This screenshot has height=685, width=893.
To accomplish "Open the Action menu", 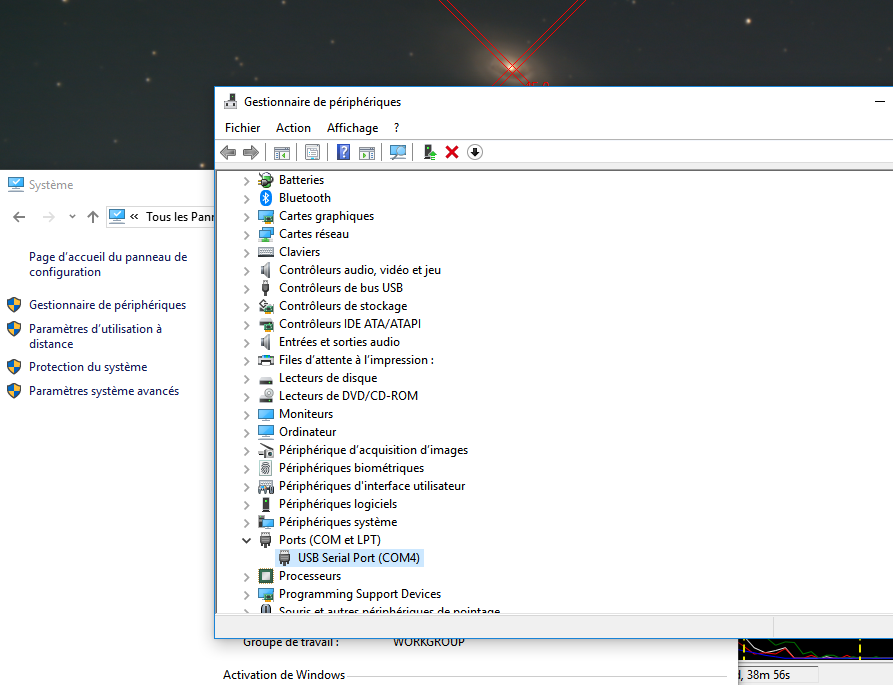I will click(293, 128).
